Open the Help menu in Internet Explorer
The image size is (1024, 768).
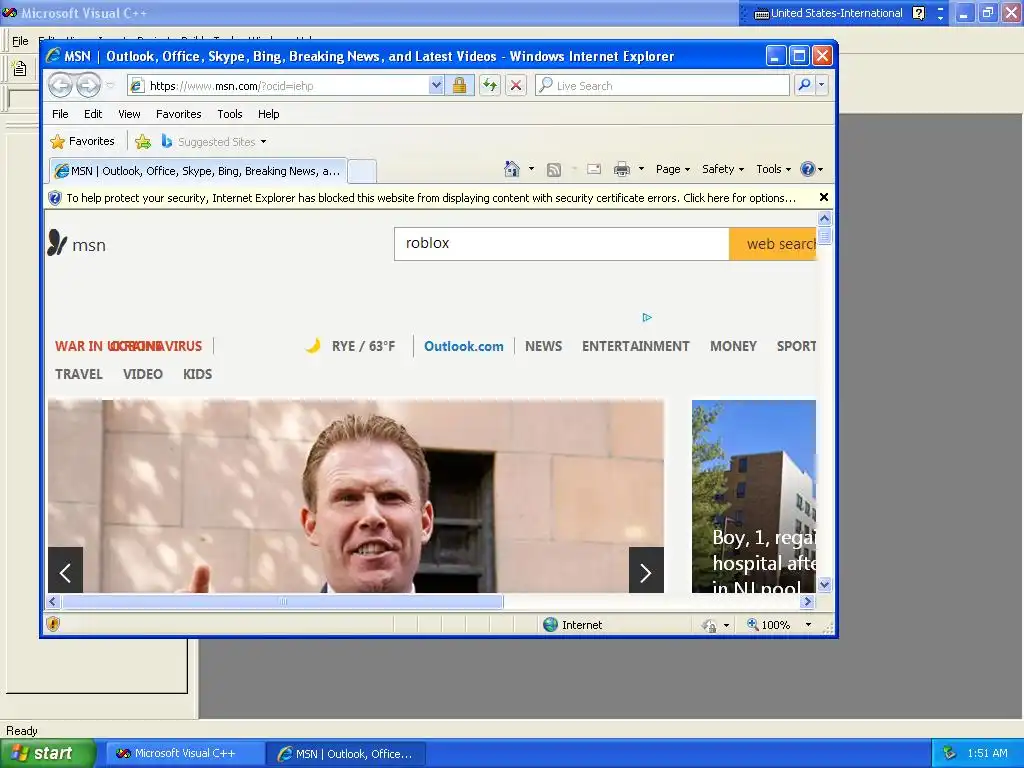[268, 114]
